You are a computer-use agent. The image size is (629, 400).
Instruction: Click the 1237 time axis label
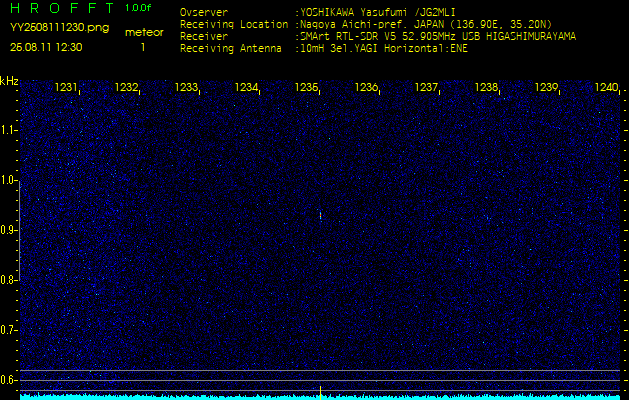(426, 87)
